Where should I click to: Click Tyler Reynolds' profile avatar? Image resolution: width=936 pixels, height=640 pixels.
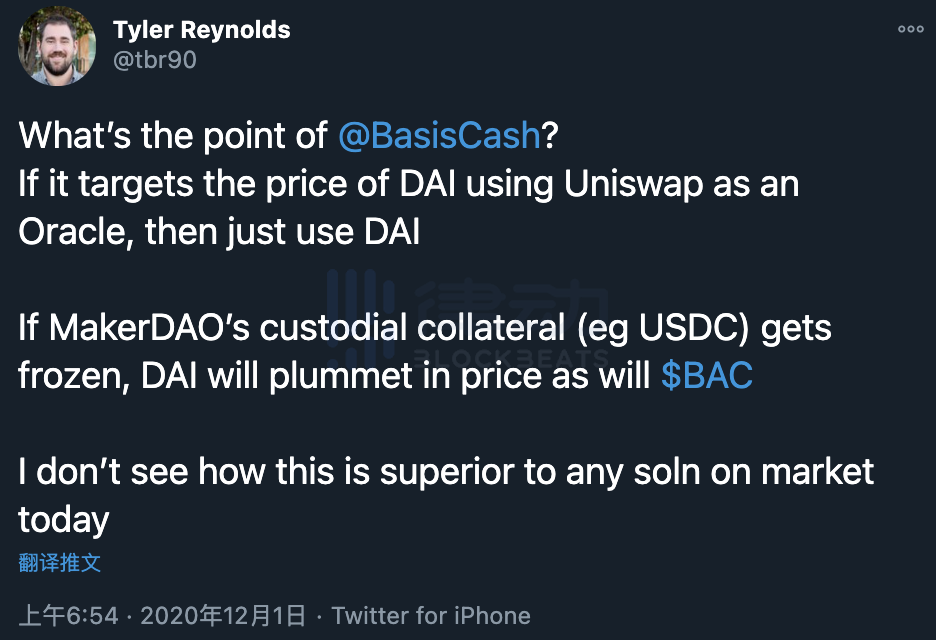(58, 46)
